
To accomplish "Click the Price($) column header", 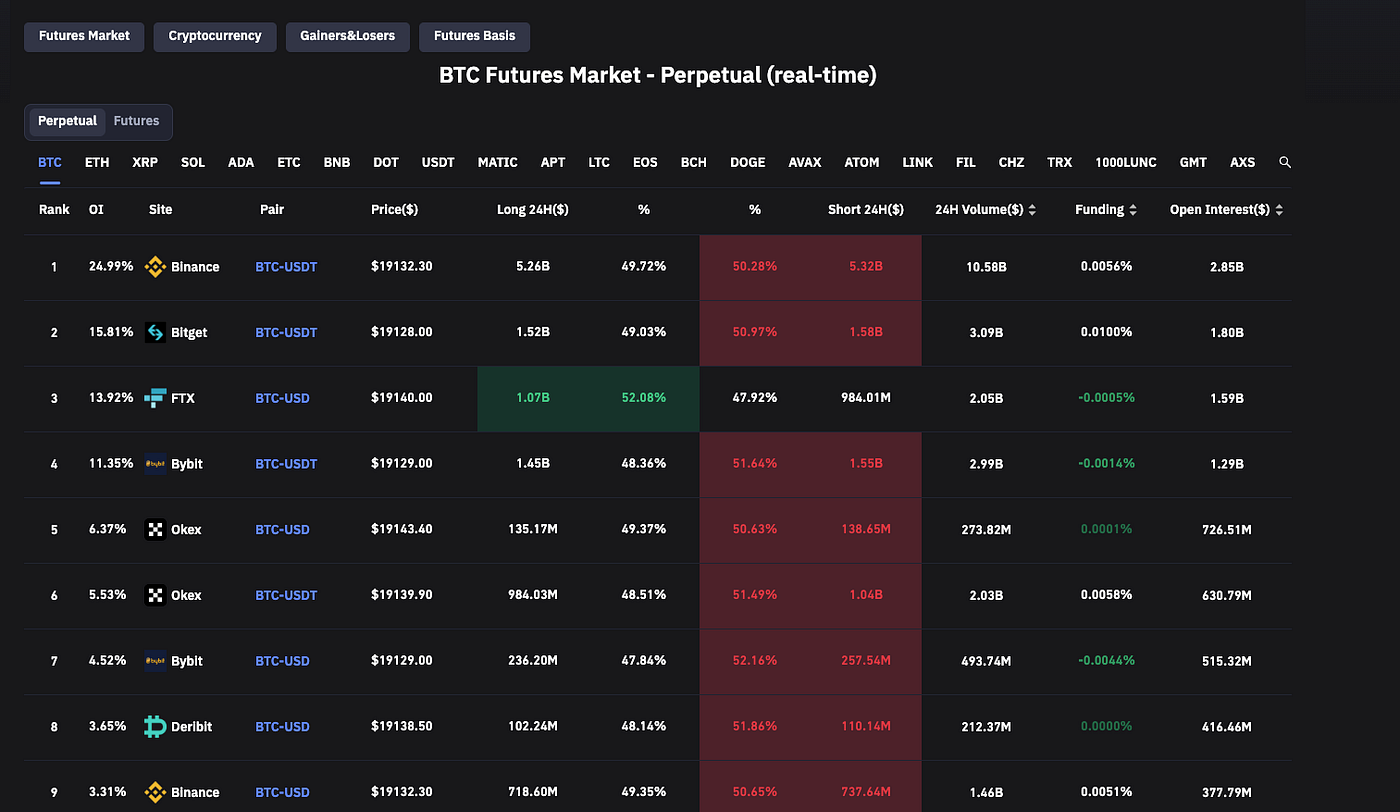I will 394,210.
